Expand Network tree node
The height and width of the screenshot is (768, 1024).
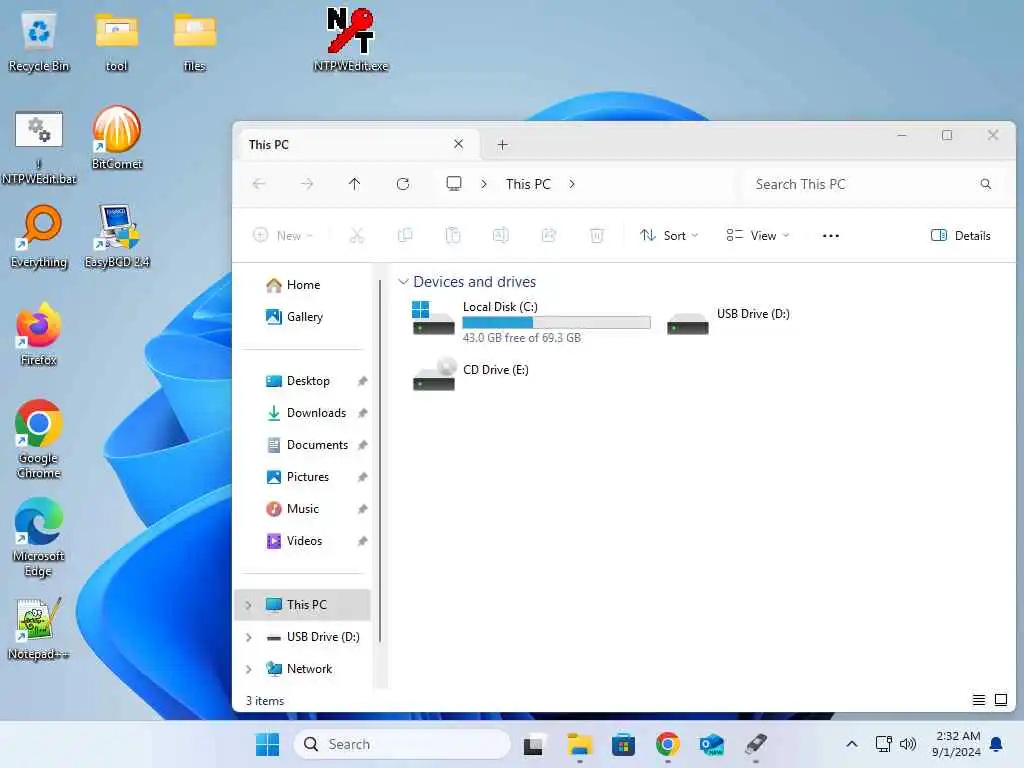[249, 669]
